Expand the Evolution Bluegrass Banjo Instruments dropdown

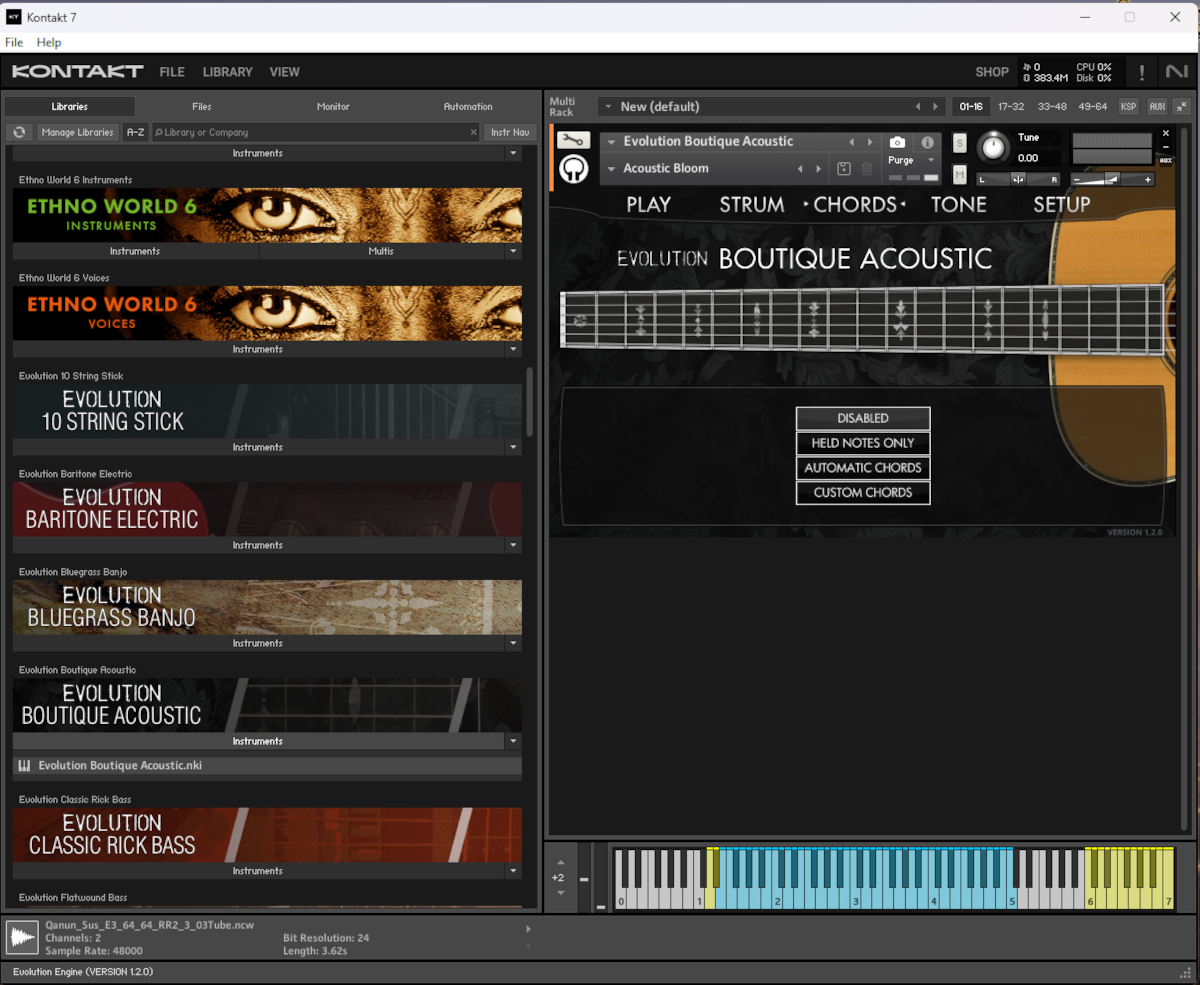[513, 644]
